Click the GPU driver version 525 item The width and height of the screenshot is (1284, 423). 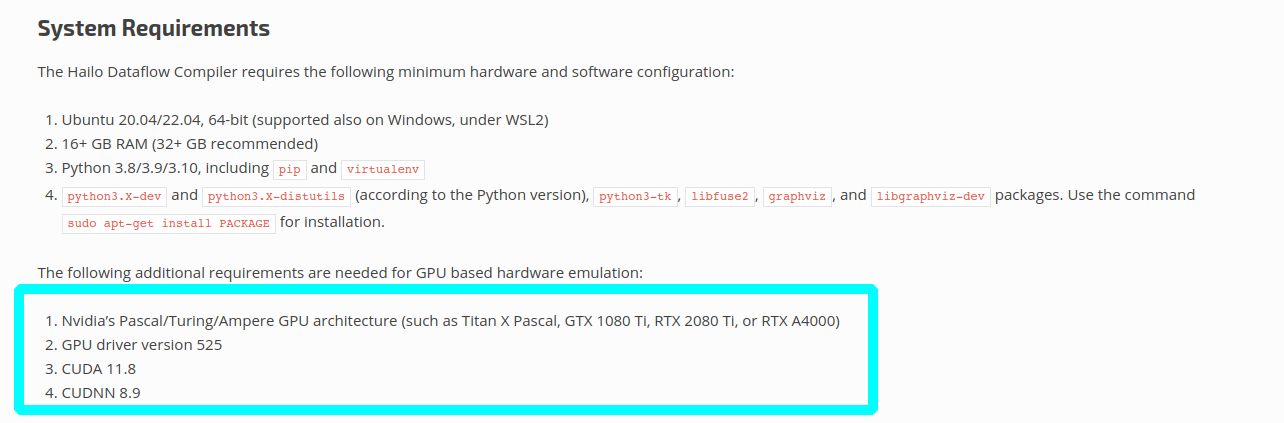142,345
